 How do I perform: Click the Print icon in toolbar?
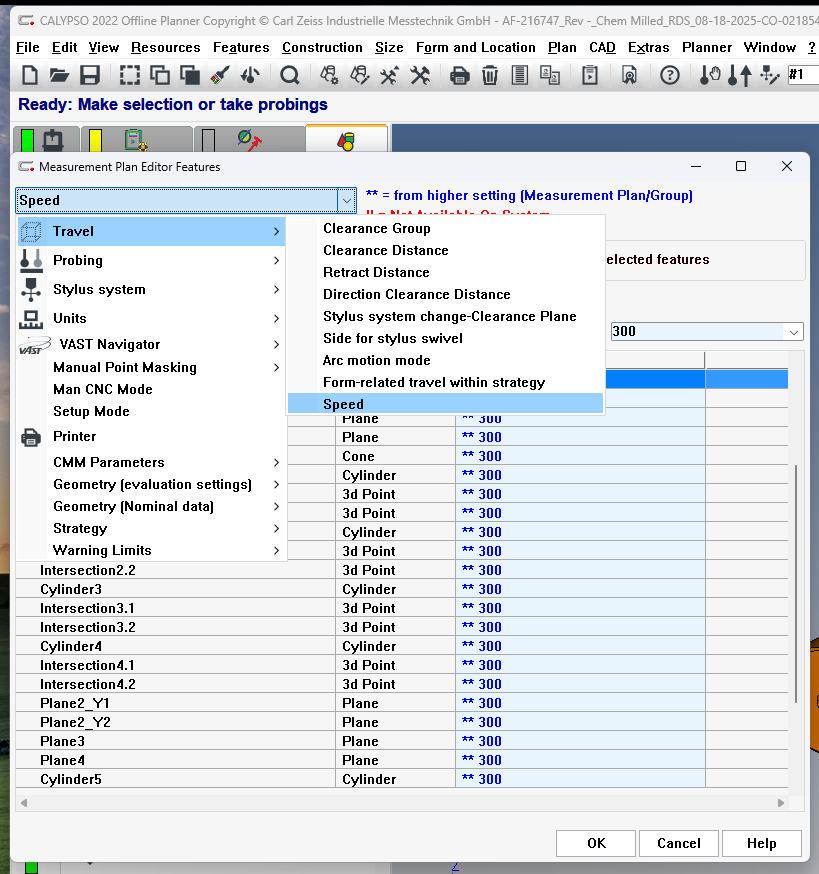tap(459, 75)
